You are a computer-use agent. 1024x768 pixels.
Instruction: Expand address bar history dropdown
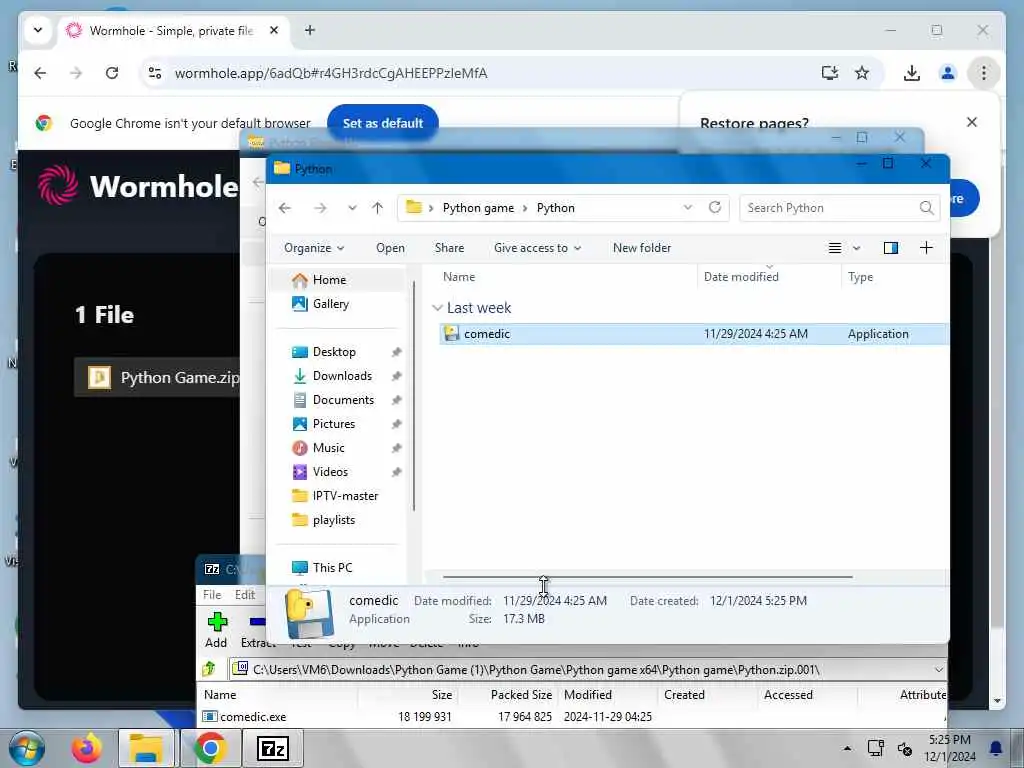click(x=688, y=208)
